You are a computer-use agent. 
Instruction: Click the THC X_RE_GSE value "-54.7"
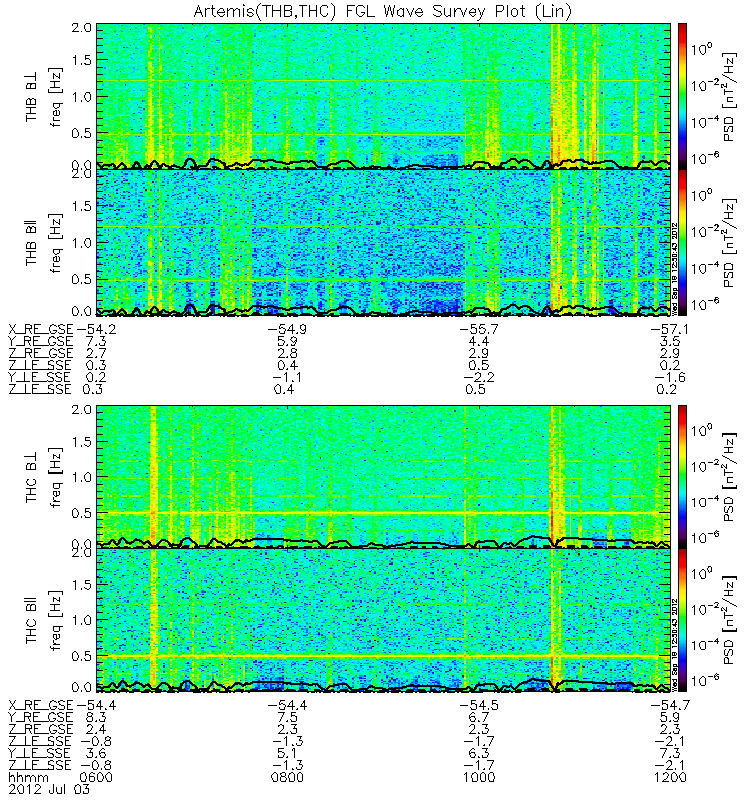point(669,705)
